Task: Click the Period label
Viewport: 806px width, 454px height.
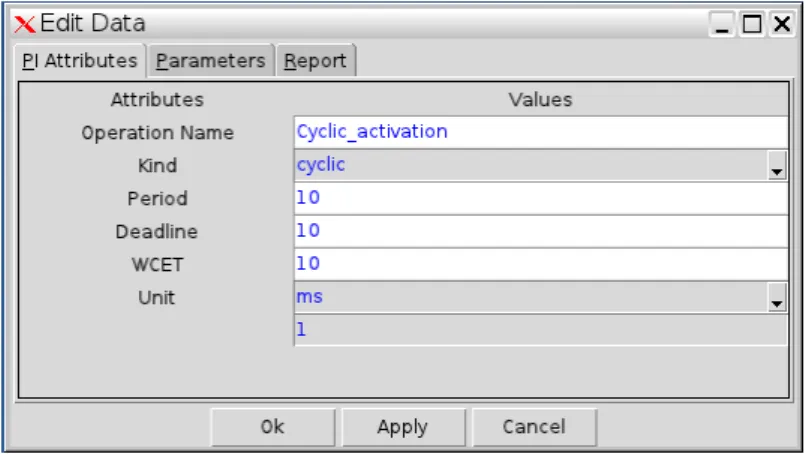Action: (x=157, y=198)
